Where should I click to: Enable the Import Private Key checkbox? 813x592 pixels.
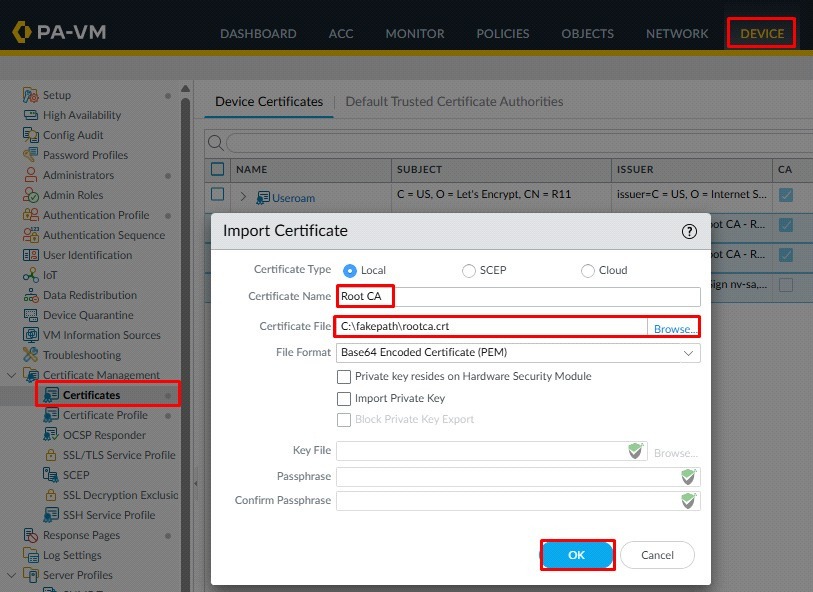click(x=344, y=399)
